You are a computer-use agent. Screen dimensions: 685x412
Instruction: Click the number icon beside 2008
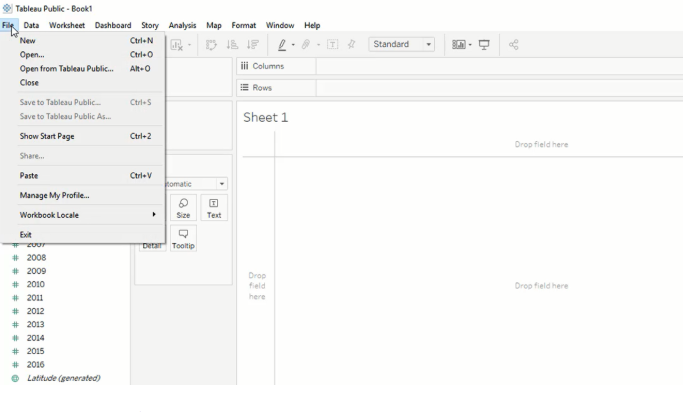(15, 258)
